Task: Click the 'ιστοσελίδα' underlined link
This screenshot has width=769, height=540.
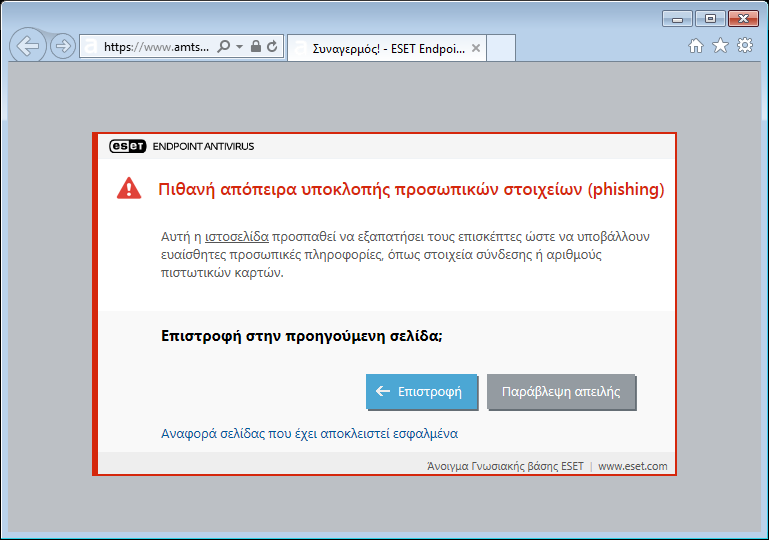Action: click(236, 237)
